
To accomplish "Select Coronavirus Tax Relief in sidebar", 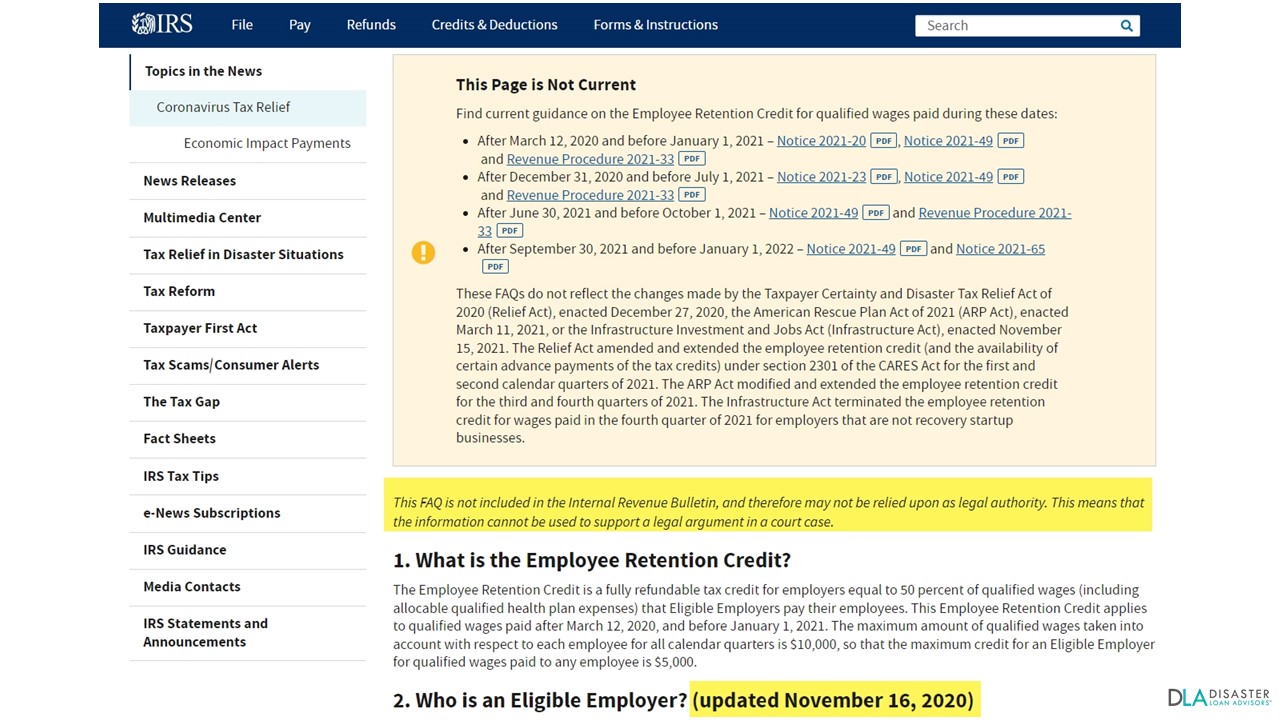I will point(223,107).
